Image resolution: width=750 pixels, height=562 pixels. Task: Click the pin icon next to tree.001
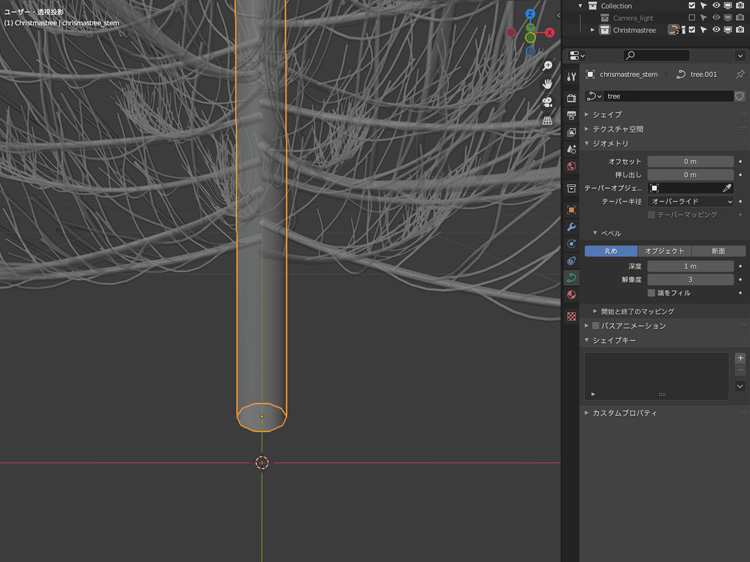coord(740,74)
